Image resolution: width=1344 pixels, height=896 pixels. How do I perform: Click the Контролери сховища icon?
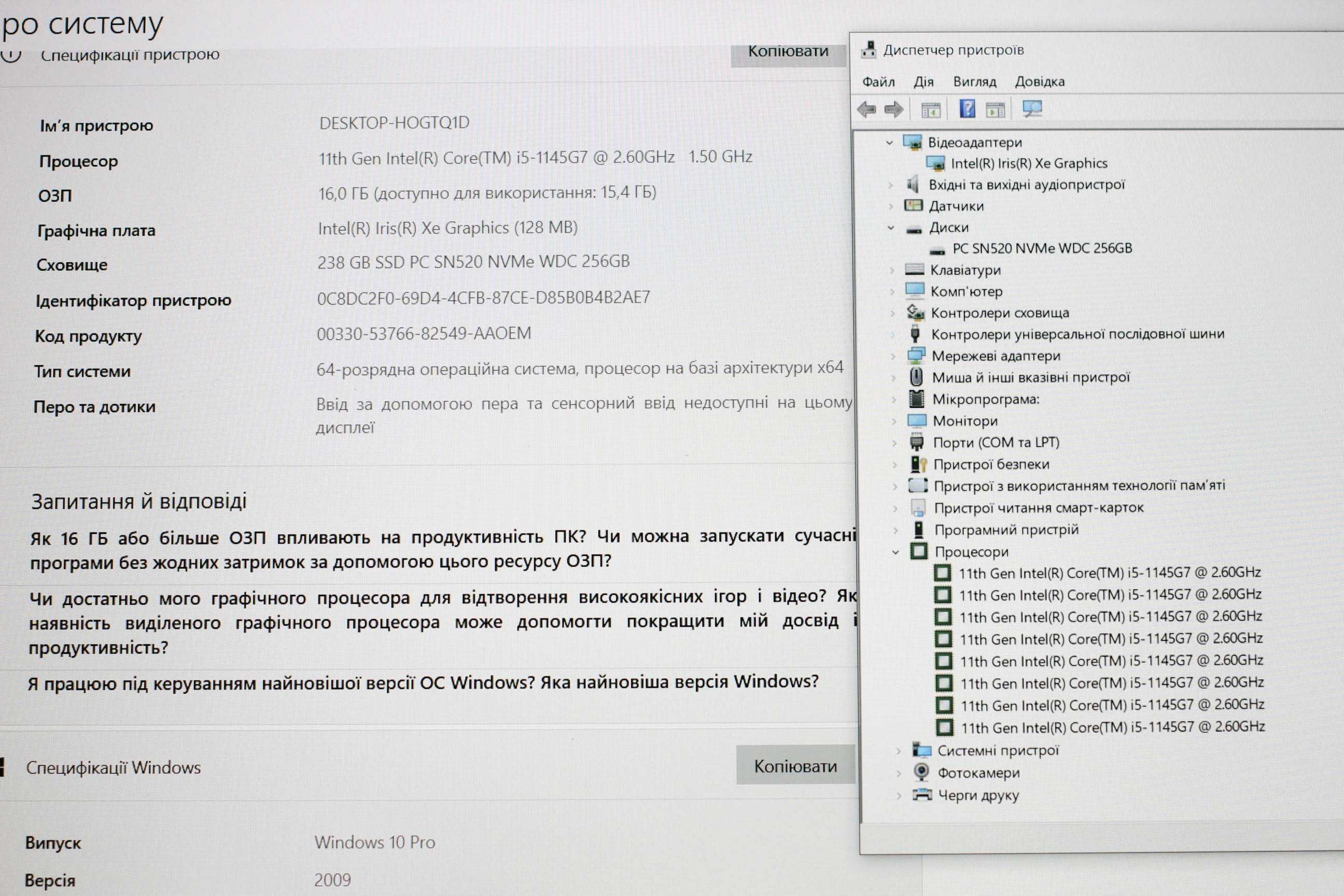tap(915, 312)
